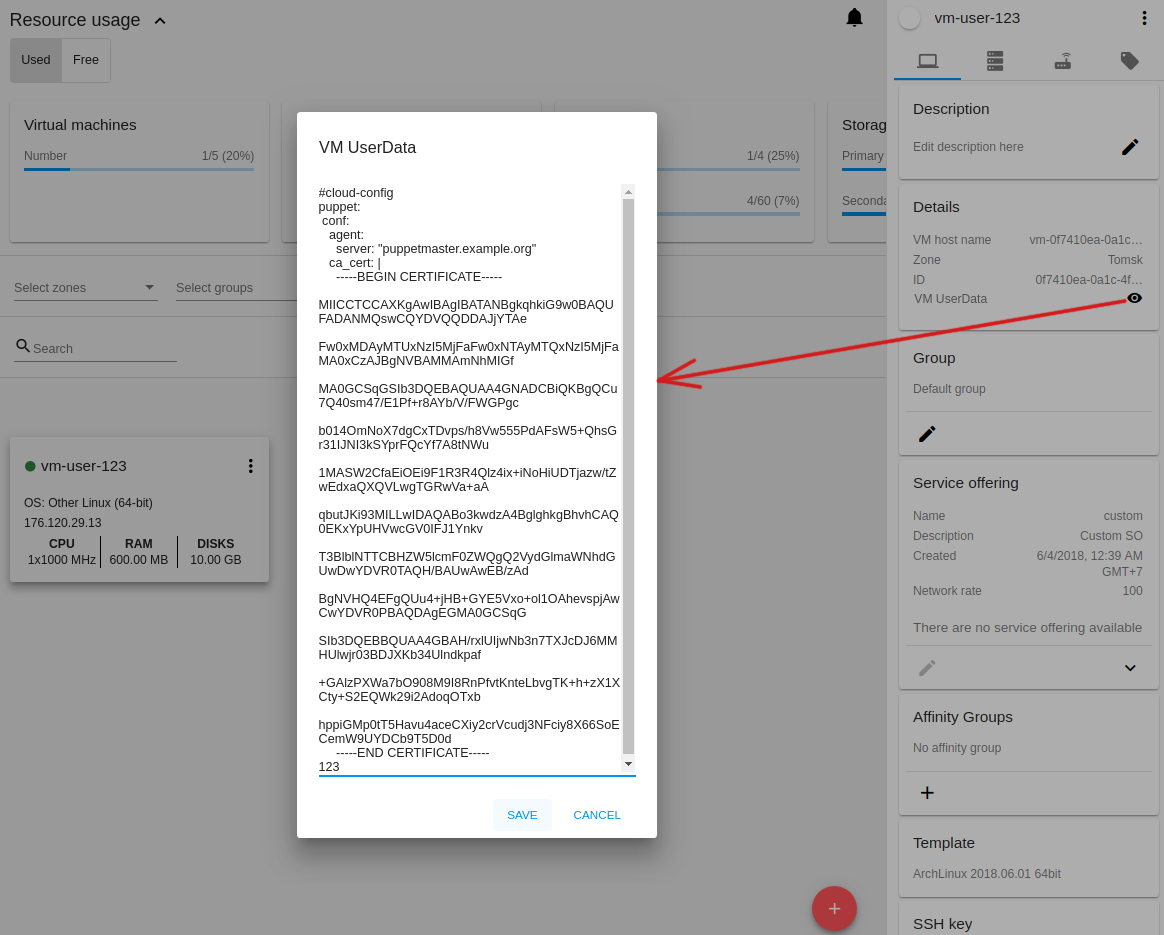The width and height of the screenshot is (1164, 935).
Task: Click the UserData textarea scrollbar
Action: (x=628, y=476)
